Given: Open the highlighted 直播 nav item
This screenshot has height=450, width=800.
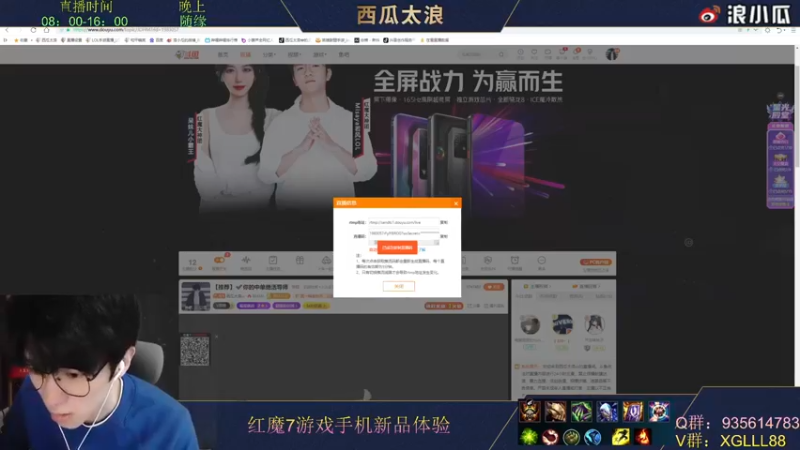Looking at the screenshot, I should (245, 55).
